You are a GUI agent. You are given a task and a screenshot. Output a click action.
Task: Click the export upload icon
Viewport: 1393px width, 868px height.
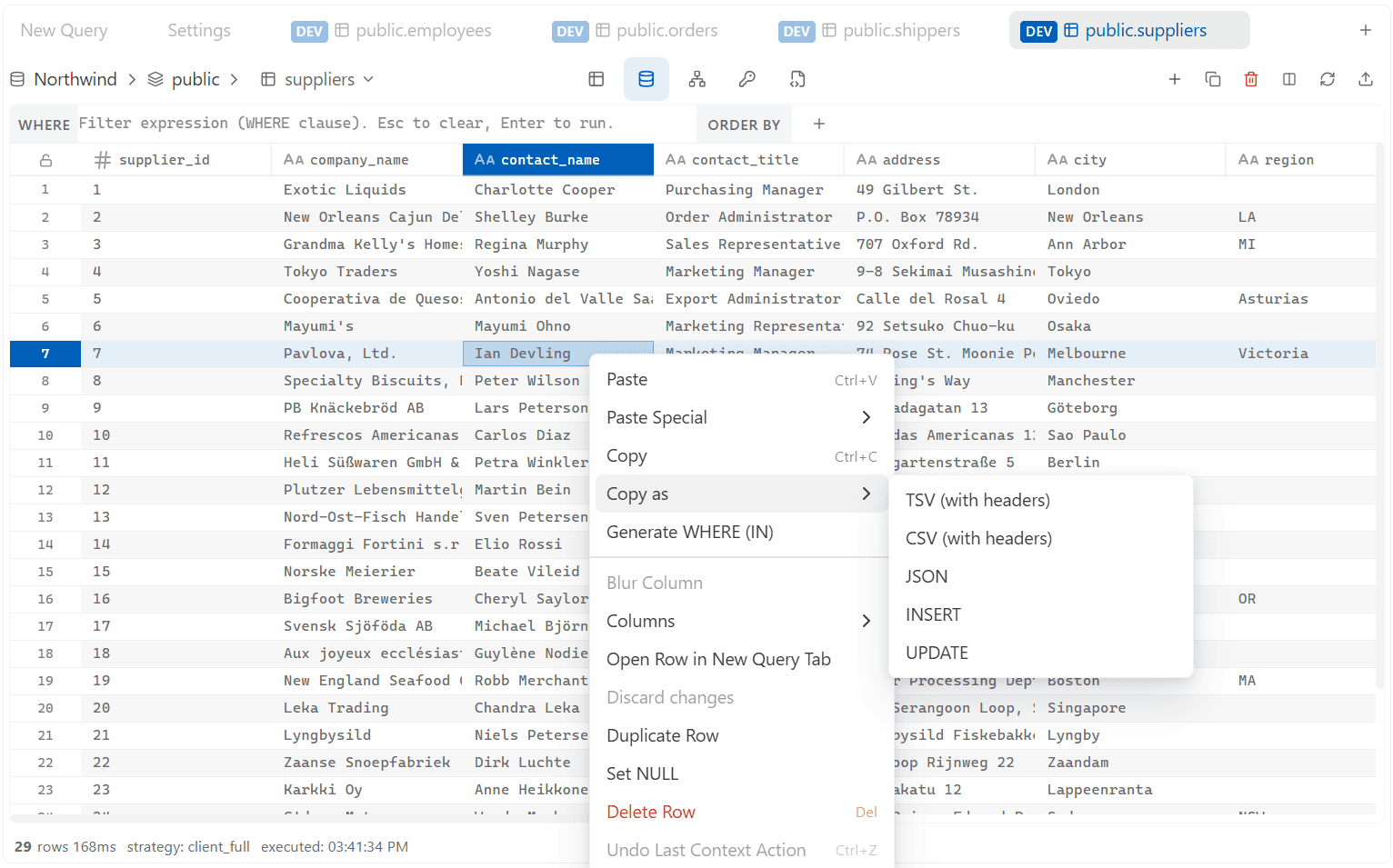(1366, 79)
